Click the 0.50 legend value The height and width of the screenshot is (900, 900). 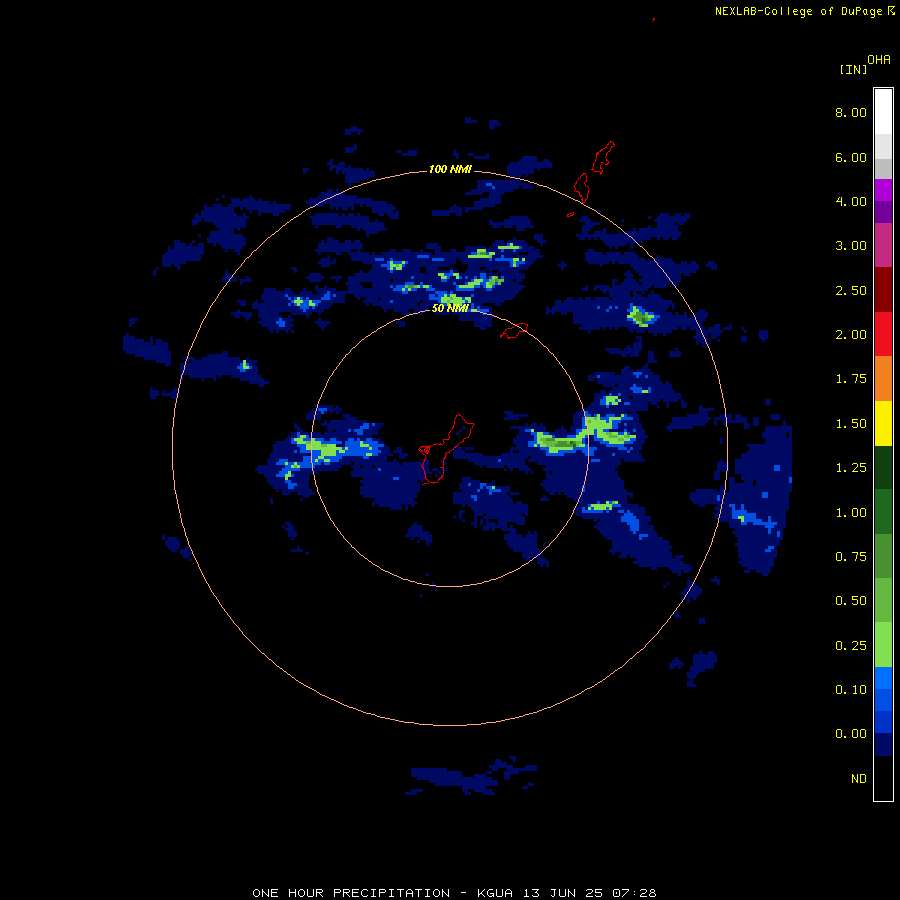(851, 601)
